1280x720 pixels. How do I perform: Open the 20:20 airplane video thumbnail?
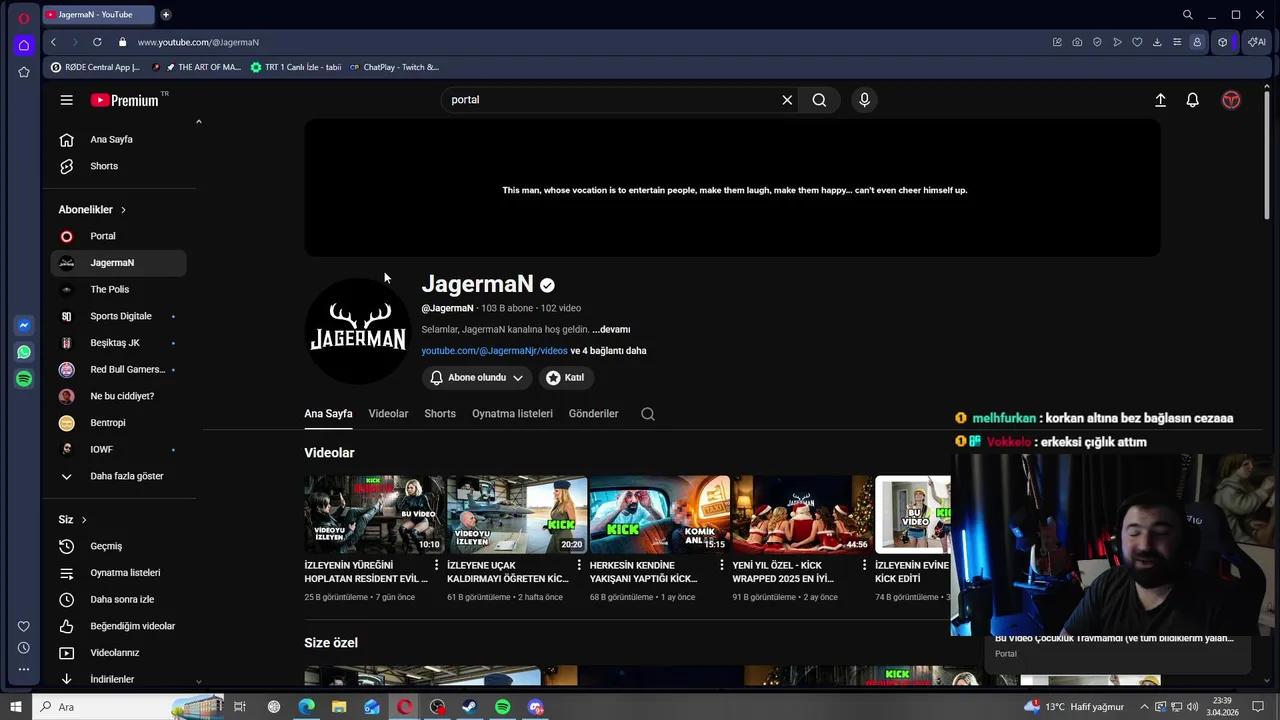click(517, 514)
